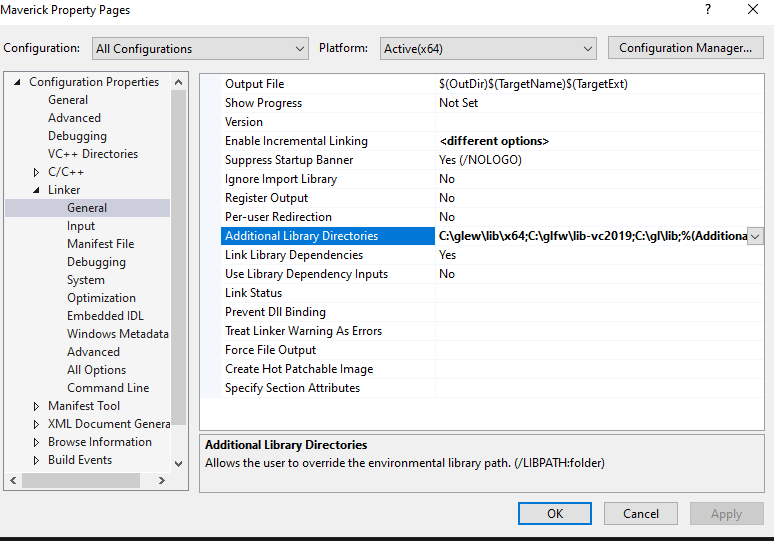Expand the XML Document Generator arrow
774x541 pixels.
point(36,424)
